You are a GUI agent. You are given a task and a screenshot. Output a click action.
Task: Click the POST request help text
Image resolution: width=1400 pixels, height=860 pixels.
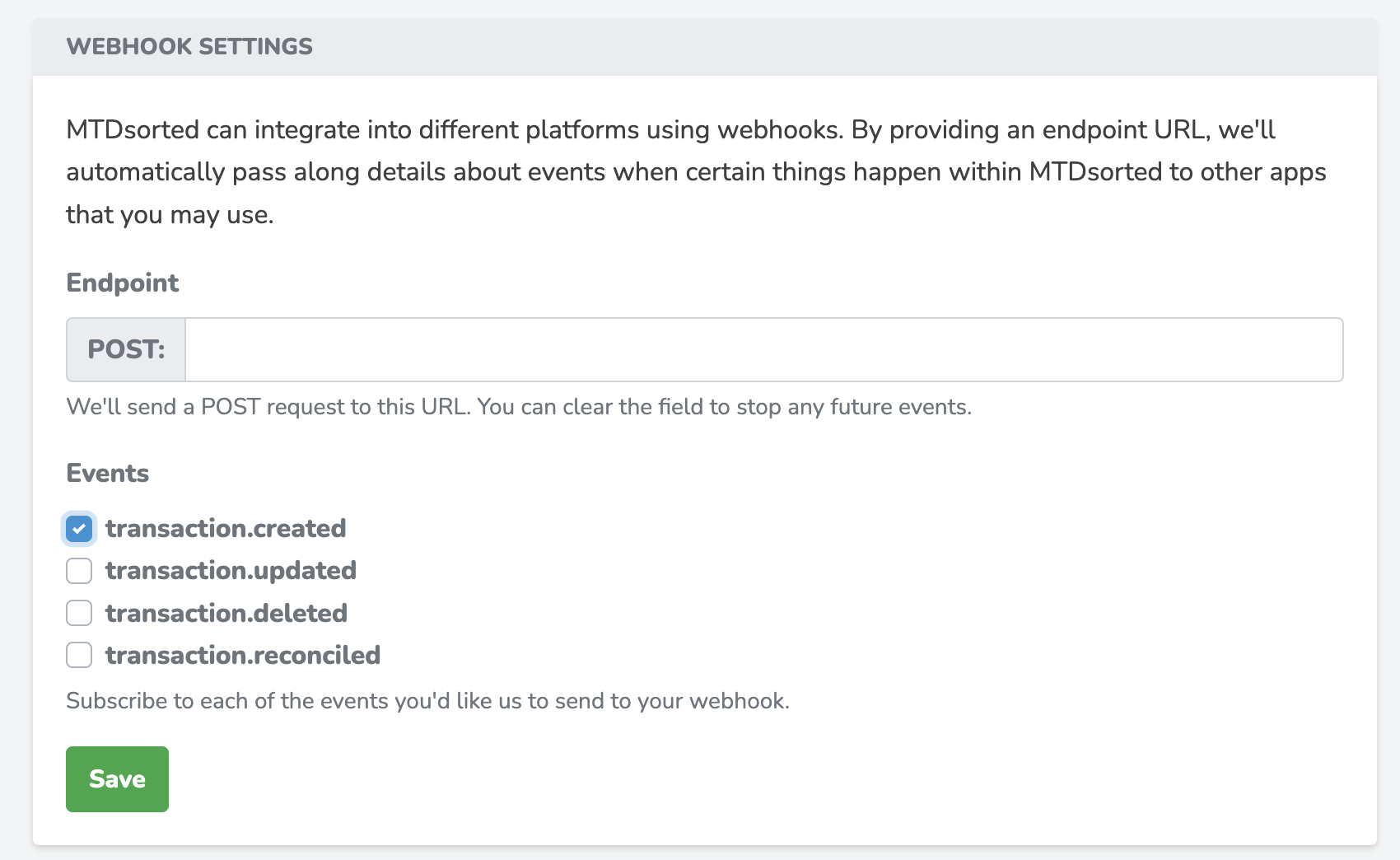(x=519, y=407)
